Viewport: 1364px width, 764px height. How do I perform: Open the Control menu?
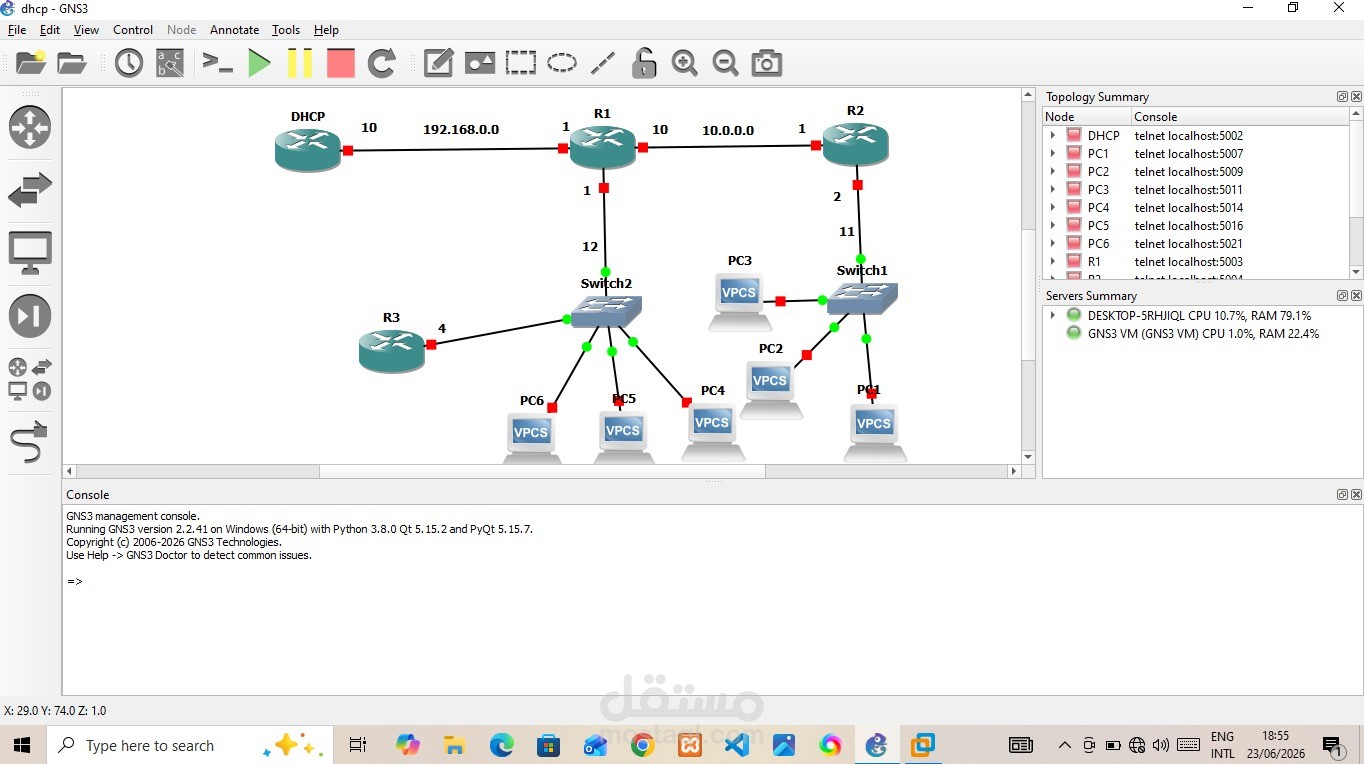(133, 30)
